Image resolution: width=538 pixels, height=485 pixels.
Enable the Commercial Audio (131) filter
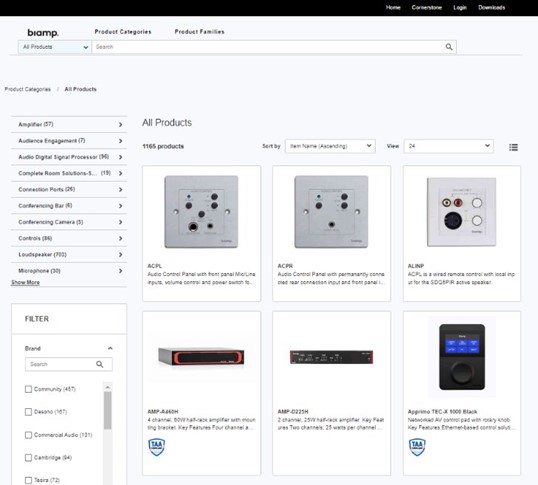[x=28, y=435]
